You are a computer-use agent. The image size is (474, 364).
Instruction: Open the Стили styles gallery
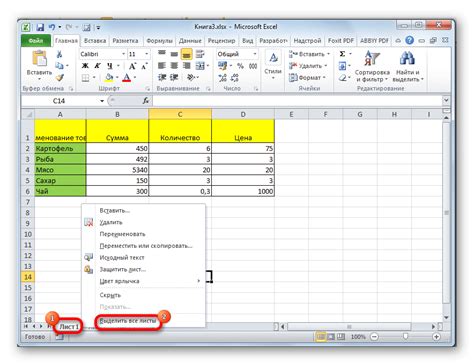click(273, 65)
